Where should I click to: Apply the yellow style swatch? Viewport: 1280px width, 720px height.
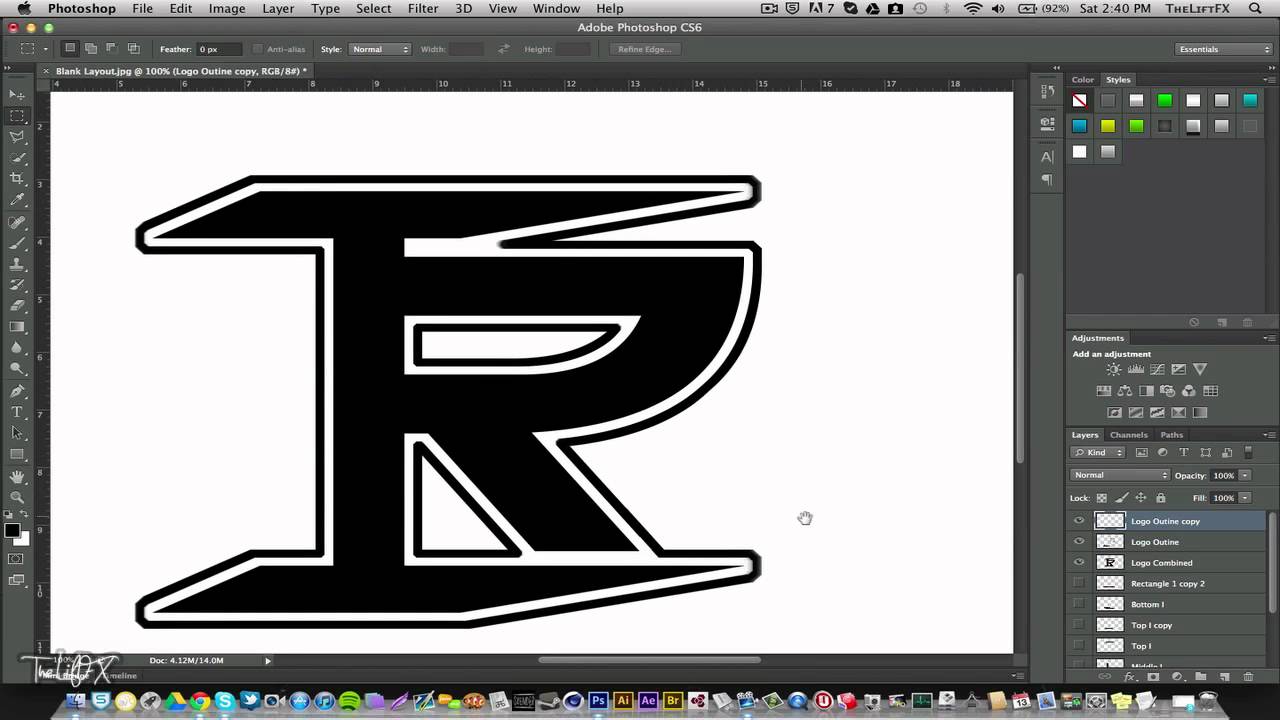point(1108,126)
